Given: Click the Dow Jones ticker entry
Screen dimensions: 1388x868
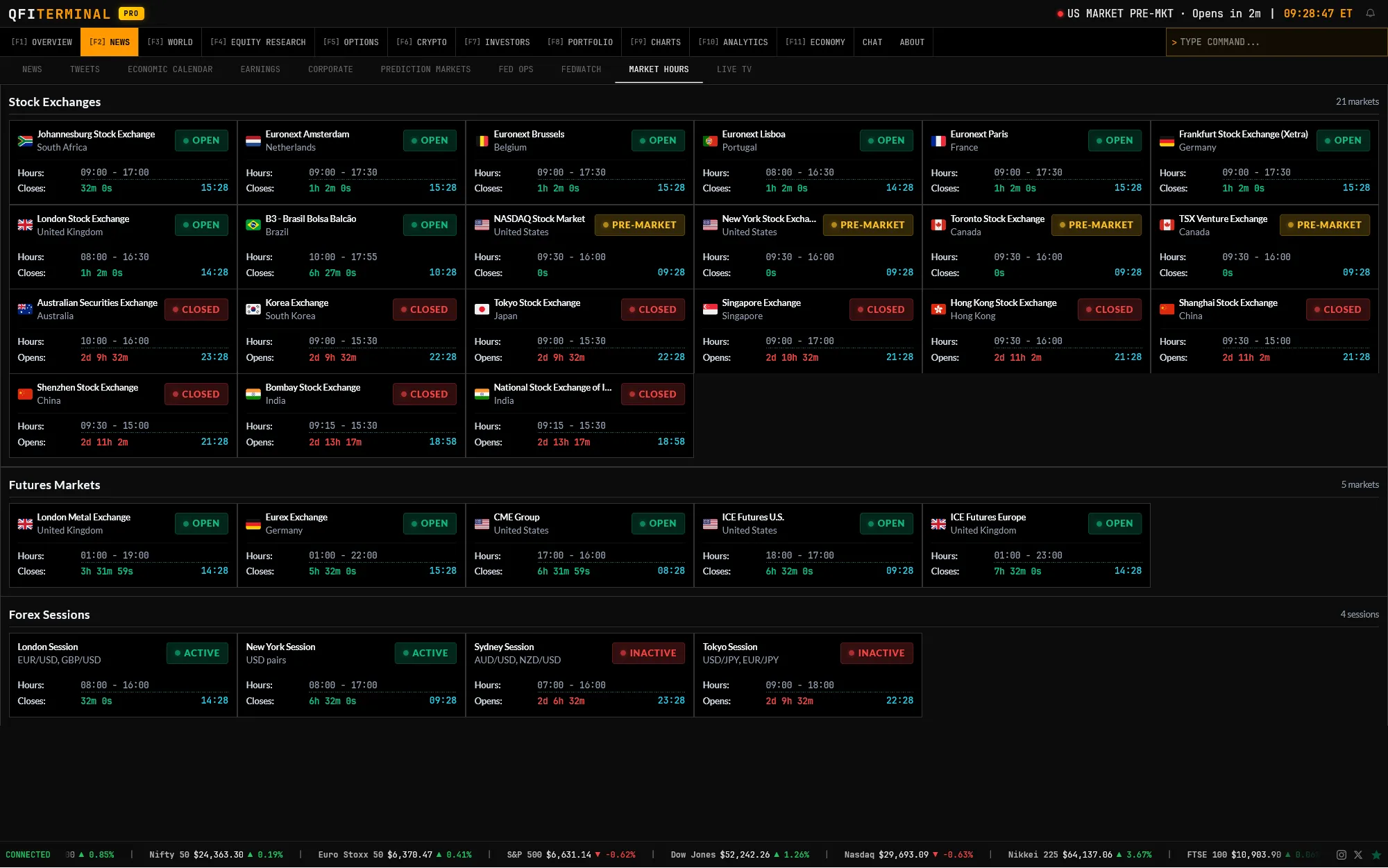Looking at the screenshot, I should [x=740, y=855].
